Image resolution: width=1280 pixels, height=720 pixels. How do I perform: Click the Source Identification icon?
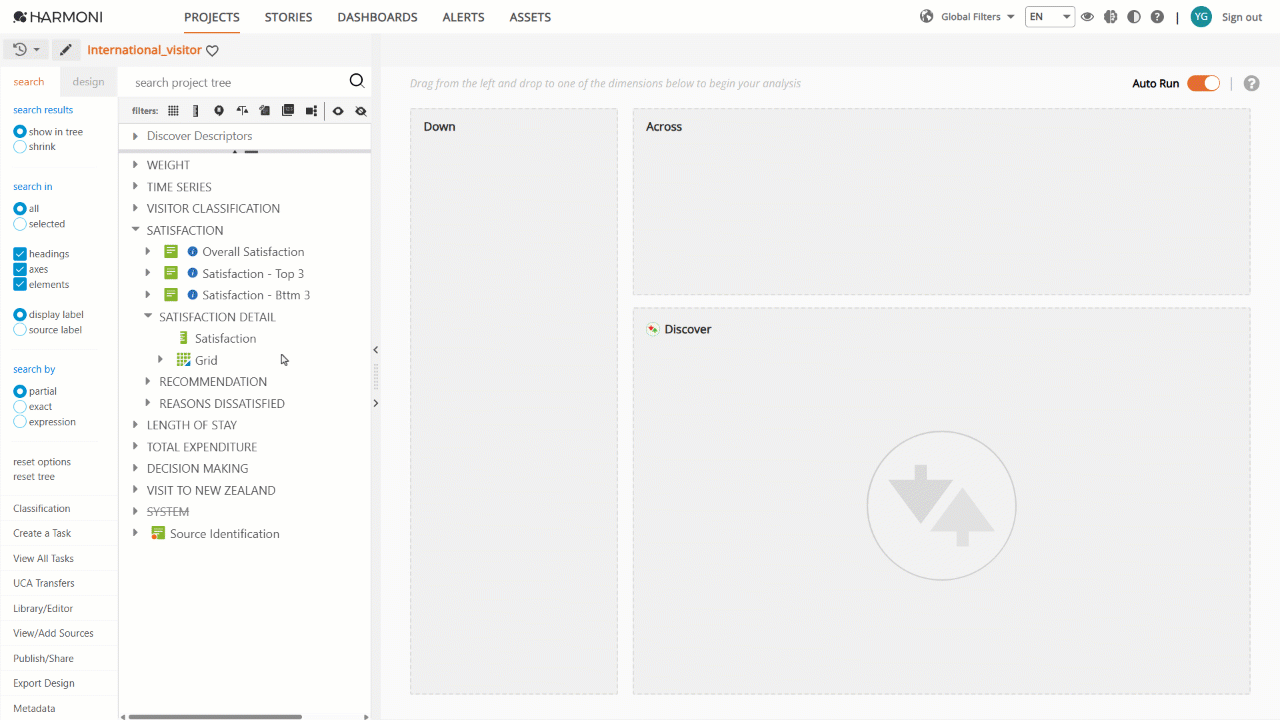(158, 533)
